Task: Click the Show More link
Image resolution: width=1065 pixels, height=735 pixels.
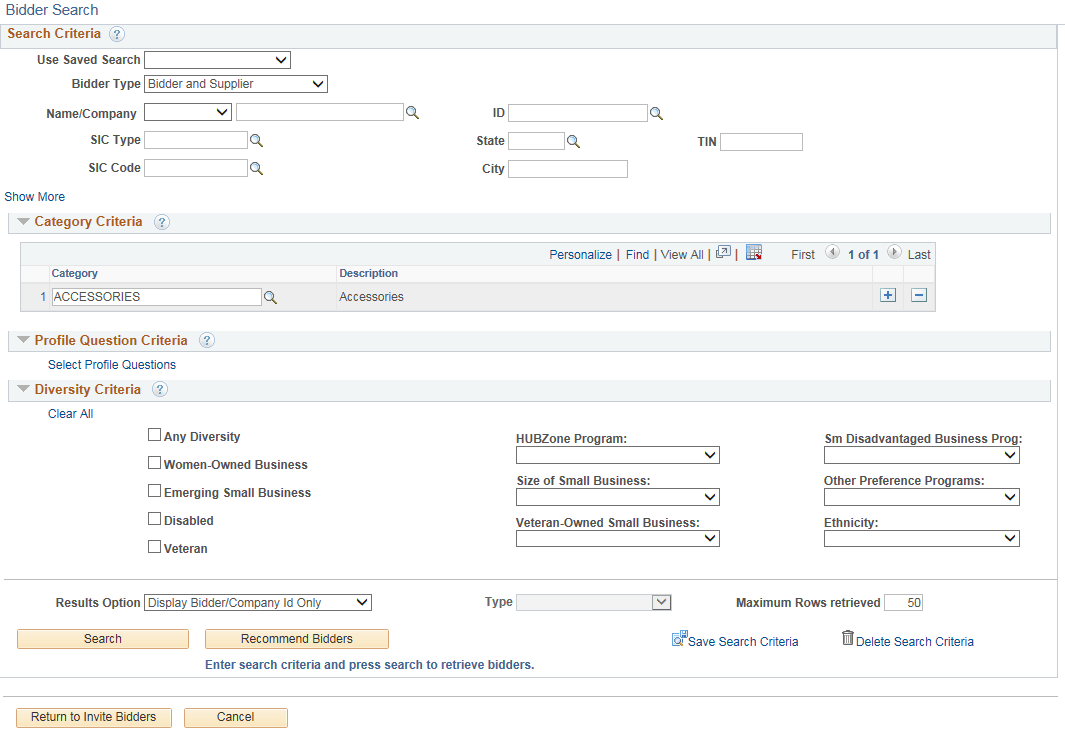Action: tap(35, 196)
